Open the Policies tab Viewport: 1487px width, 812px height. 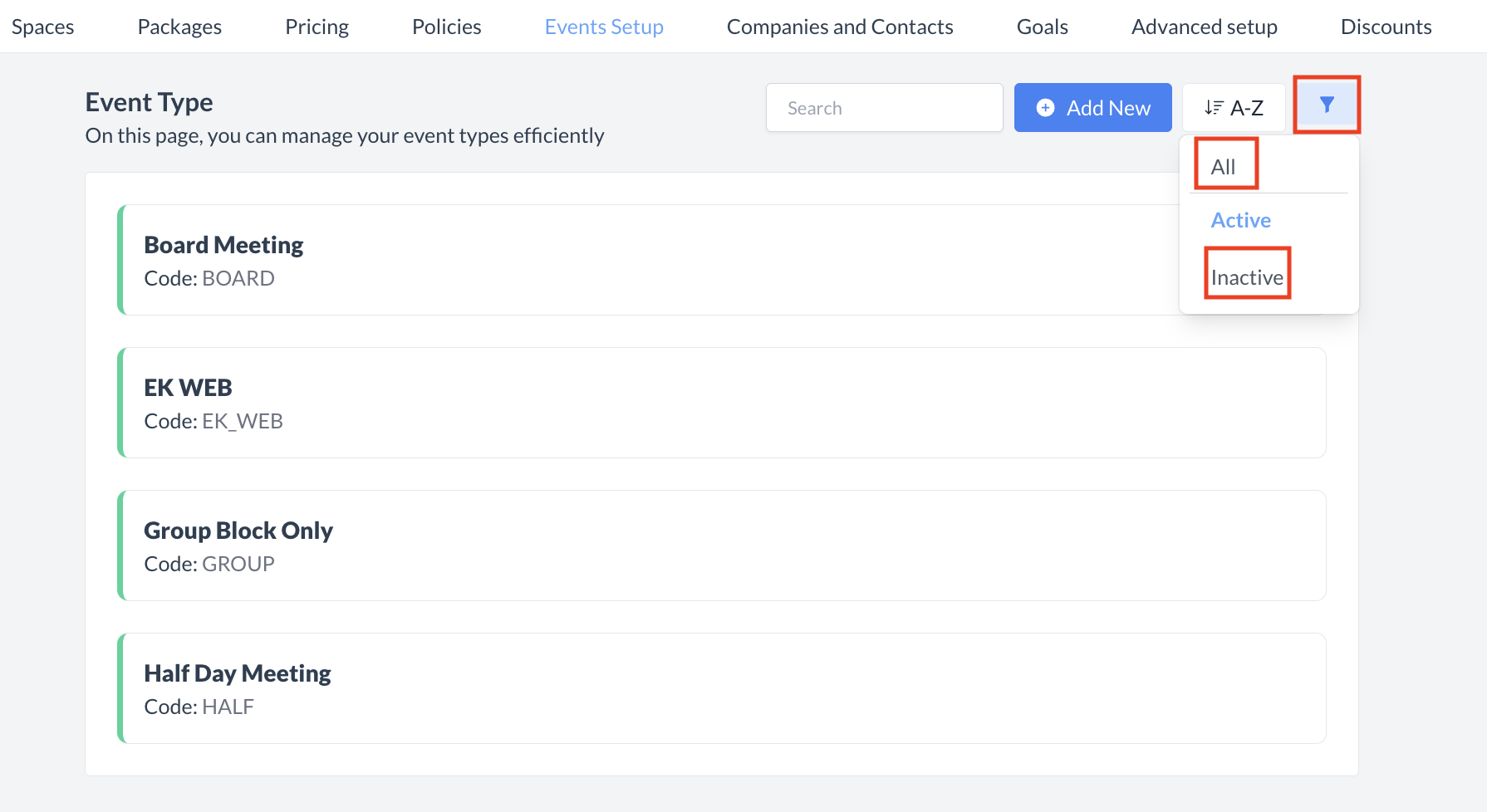tap(446, 27)
